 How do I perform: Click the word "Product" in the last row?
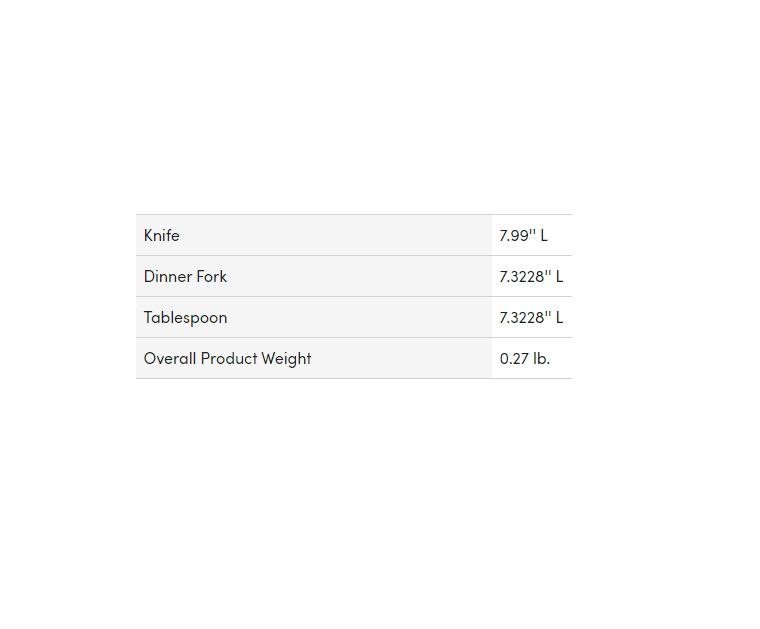[229, 359]
